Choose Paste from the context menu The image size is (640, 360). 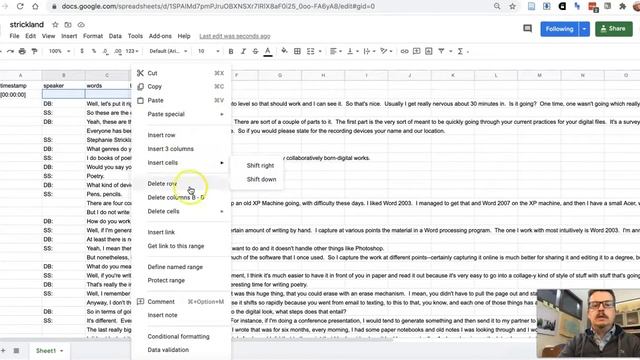[180, 100]
